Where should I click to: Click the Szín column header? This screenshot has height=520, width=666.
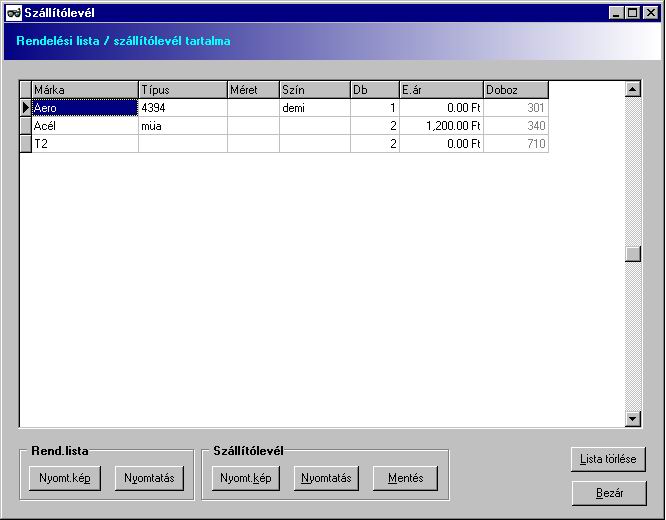pyautogui.click(x=315, y=90)
